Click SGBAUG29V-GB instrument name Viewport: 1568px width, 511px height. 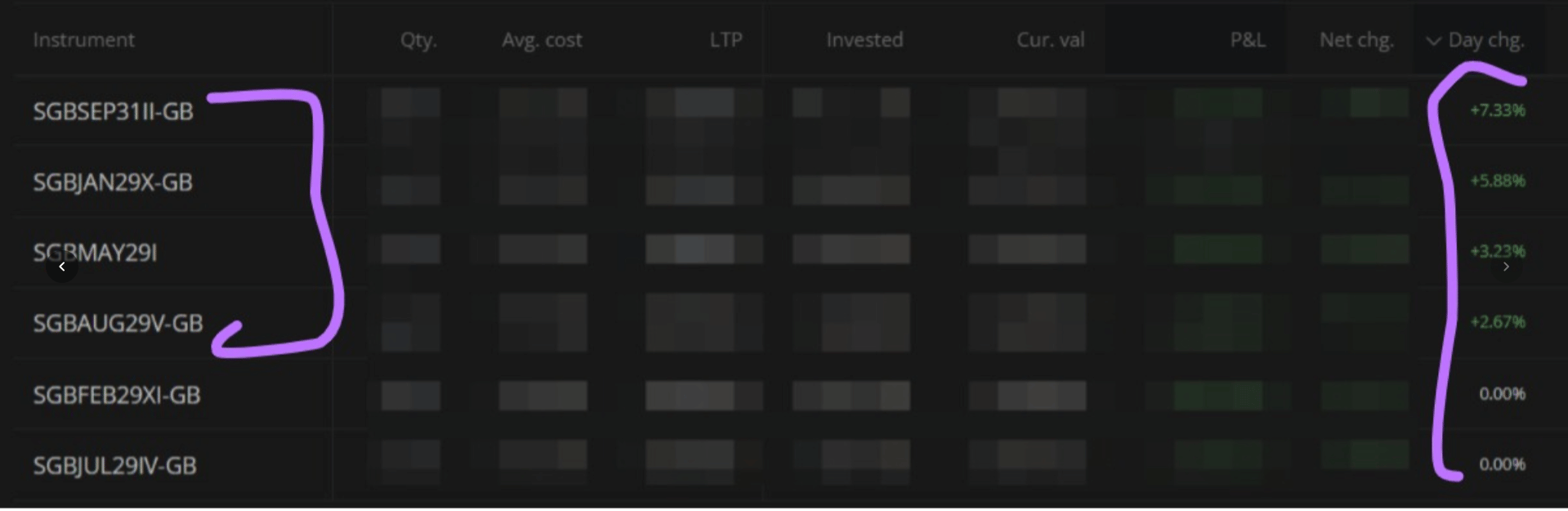(x=118, y=324)
